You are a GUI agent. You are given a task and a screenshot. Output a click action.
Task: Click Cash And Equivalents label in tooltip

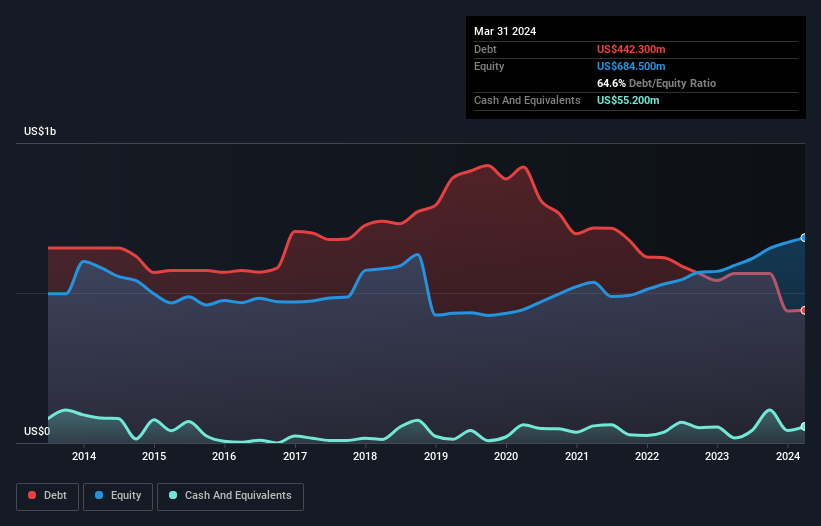click(527, 100)
